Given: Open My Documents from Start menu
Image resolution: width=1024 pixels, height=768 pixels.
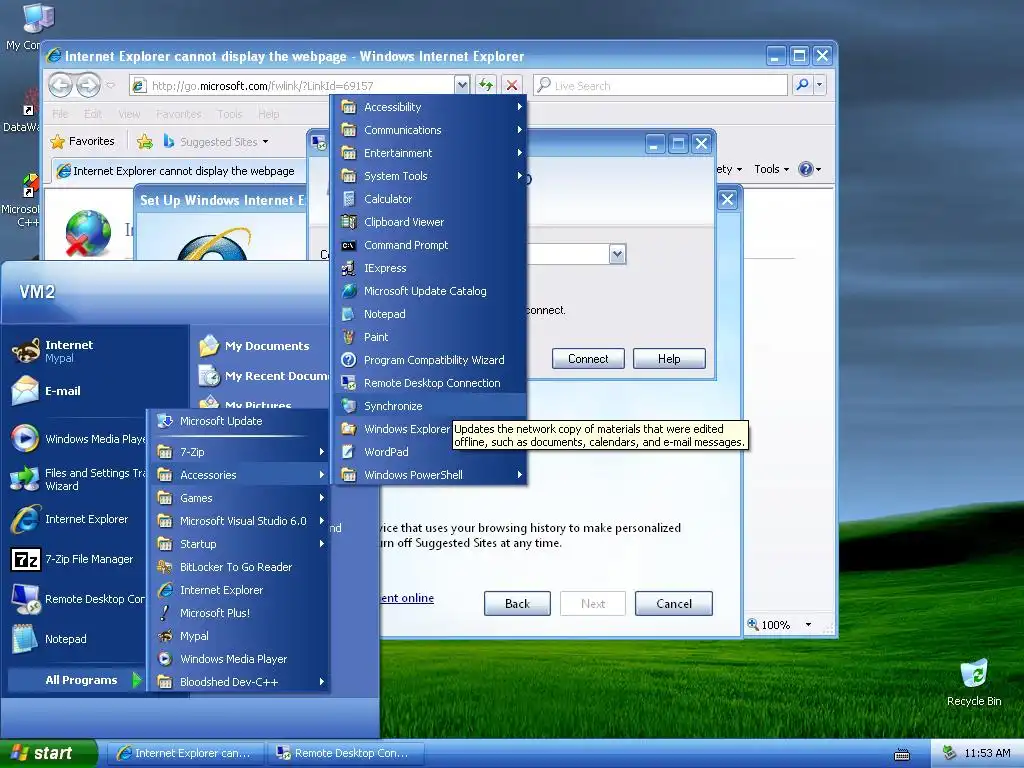Looking at the screenshot, I should tap(261, 345).
